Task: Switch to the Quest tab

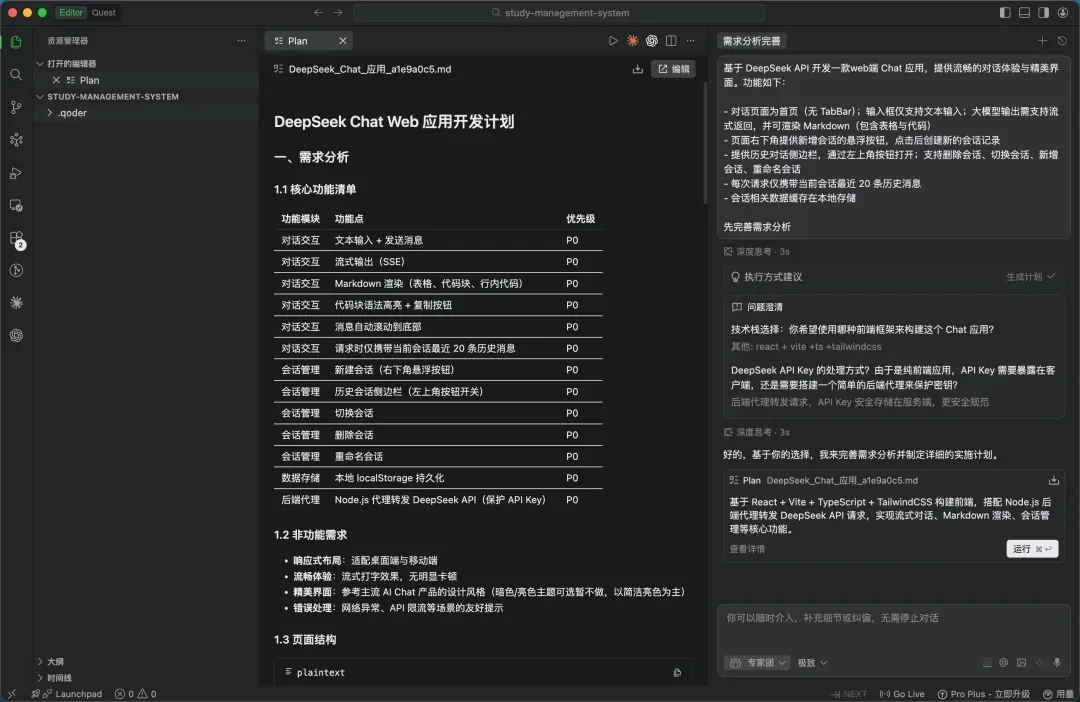Action: [x=103, y=13]
